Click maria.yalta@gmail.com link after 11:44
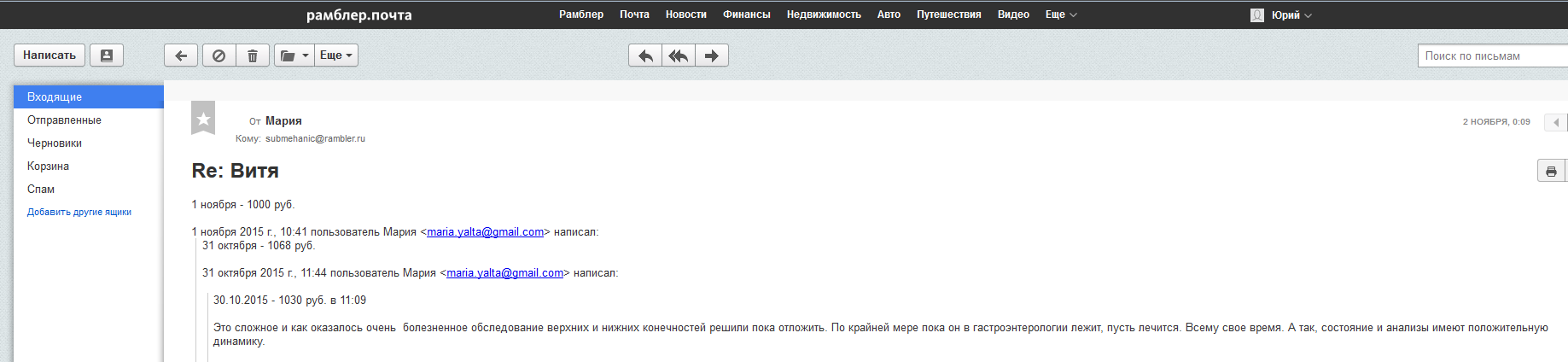Viewport: 1568px width, 362px height. coord(504,273)
